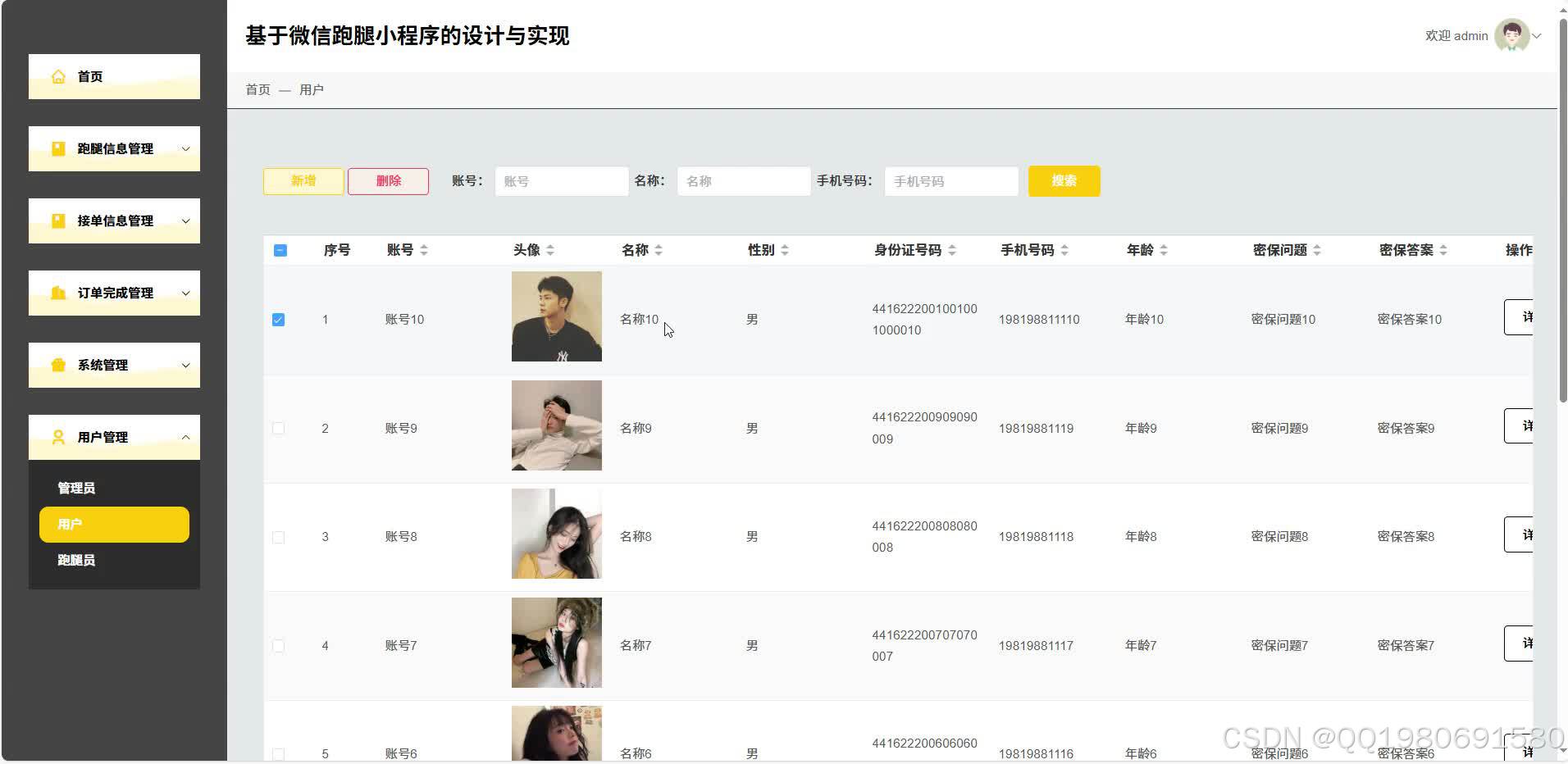Focus the 手机号码 search input

951,181
